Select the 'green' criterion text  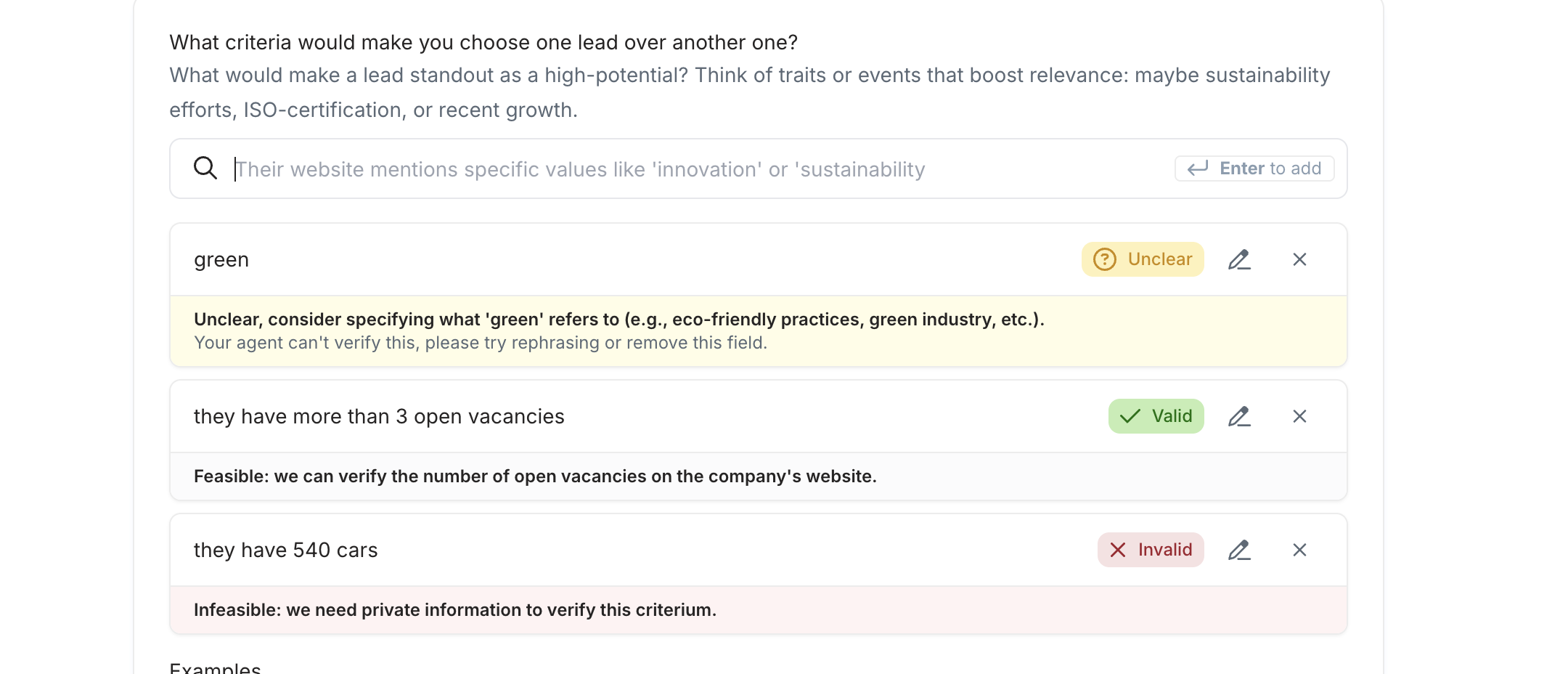tap(221, 259)
